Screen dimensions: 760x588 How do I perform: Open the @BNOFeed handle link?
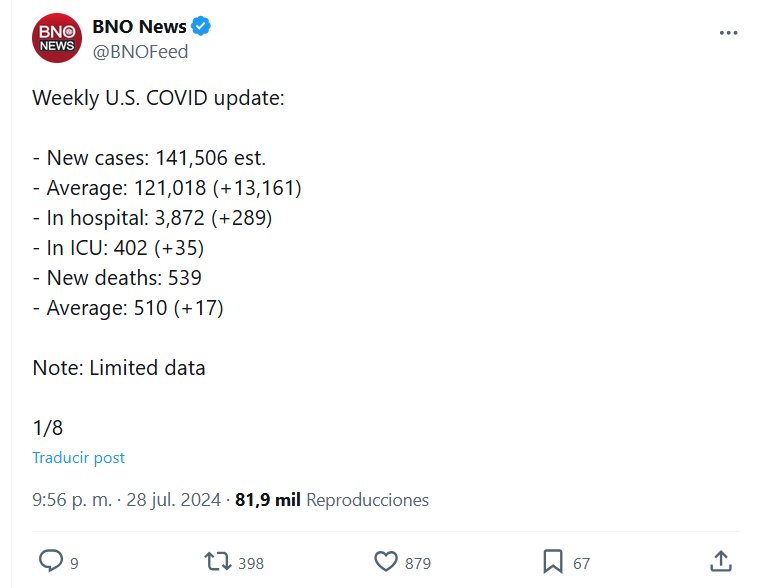[x=140, y=52]
